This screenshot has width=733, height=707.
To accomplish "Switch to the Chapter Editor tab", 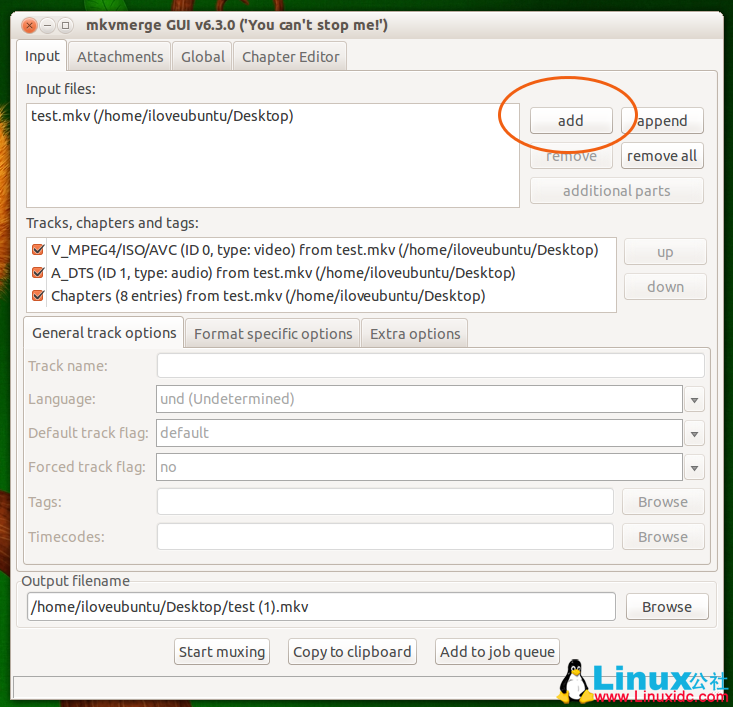I will point(291,57).
